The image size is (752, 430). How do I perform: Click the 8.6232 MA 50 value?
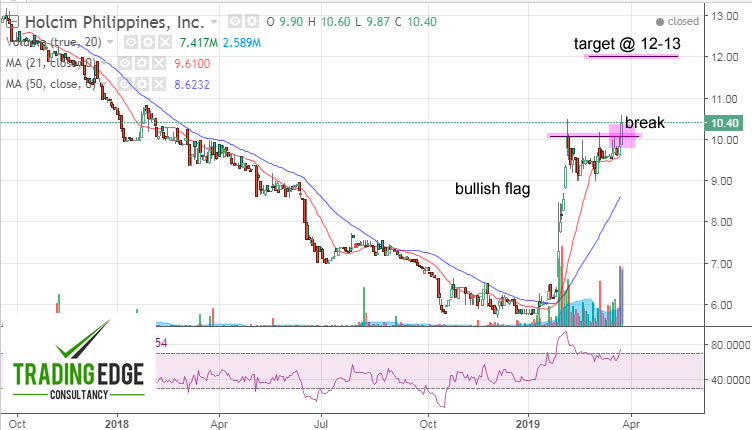tap(192, 85)
